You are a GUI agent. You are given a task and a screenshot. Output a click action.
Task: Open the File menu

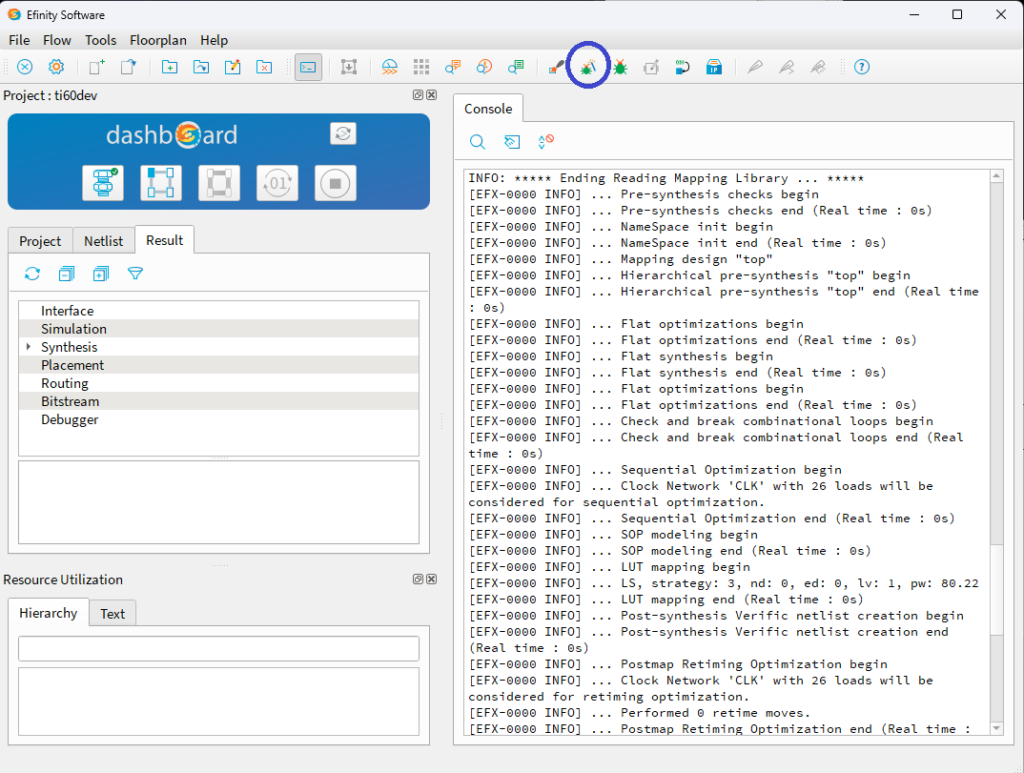pos(19,40)
